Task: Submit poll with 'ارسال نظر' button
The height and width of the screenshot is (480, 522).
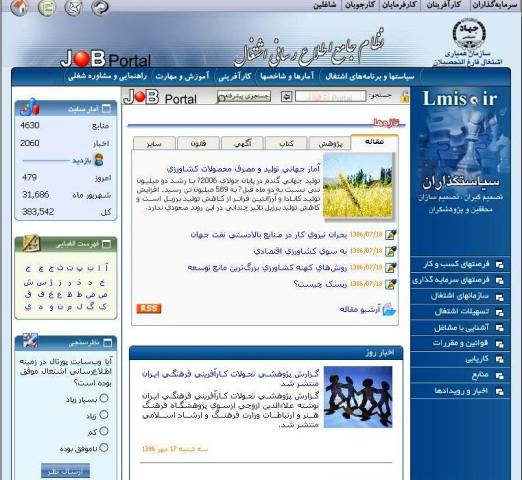Action: (65, 471)
